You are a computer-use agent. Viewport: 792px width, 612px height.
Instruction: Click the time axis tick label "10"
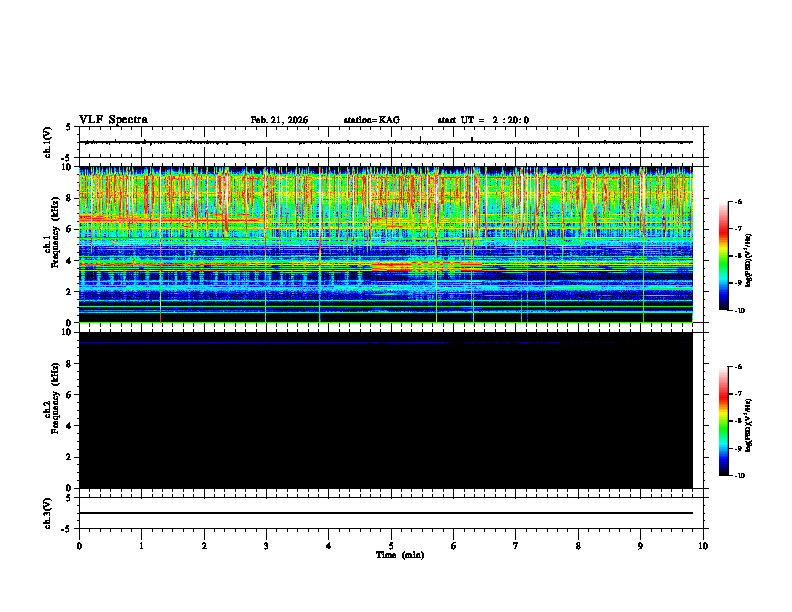[703, 546]
